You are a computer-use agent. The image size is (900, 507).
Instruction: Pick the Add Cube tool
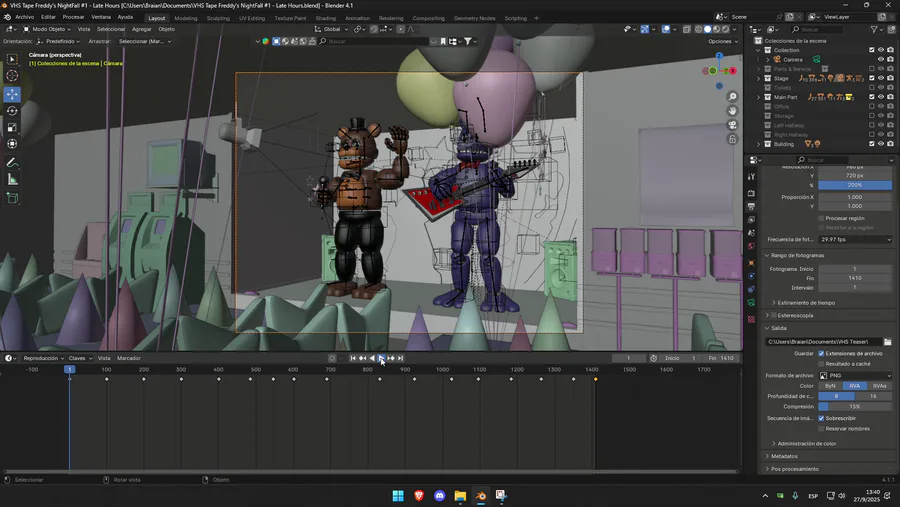pyautogui.click(x=12, y=199)
